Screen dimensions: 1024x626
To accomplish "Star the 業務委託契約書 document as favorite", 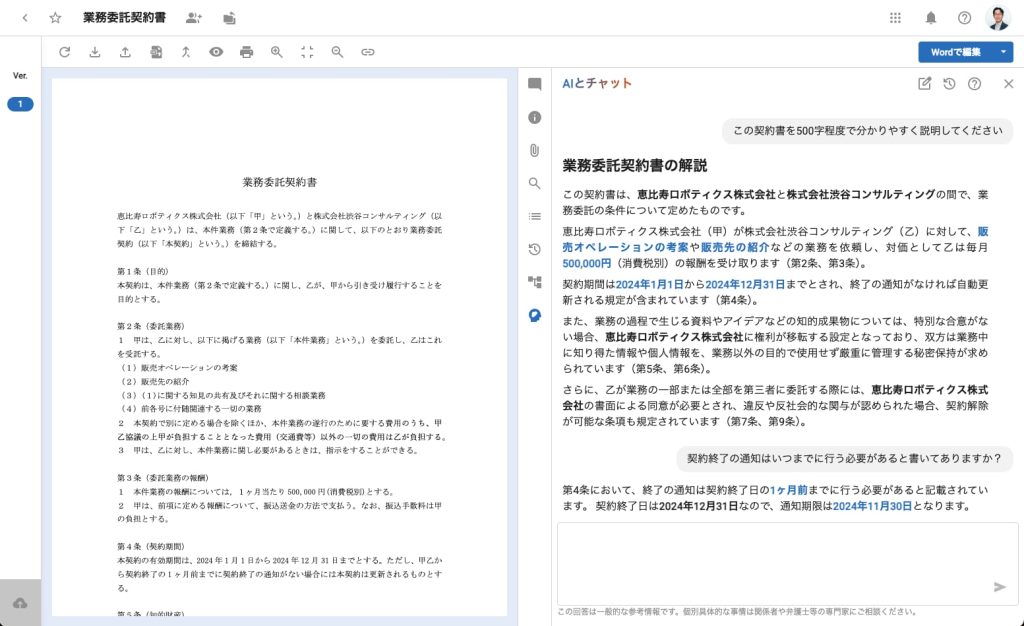I will (56, 18).
